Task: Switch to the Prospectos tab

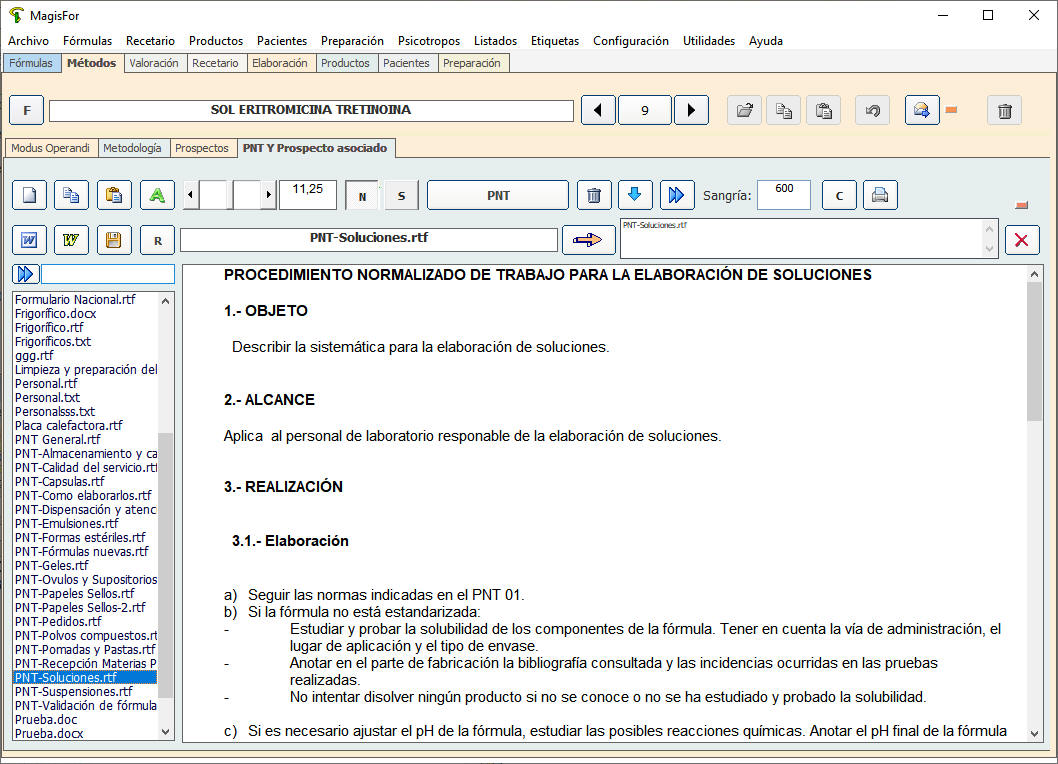Action: coord(202,148)
